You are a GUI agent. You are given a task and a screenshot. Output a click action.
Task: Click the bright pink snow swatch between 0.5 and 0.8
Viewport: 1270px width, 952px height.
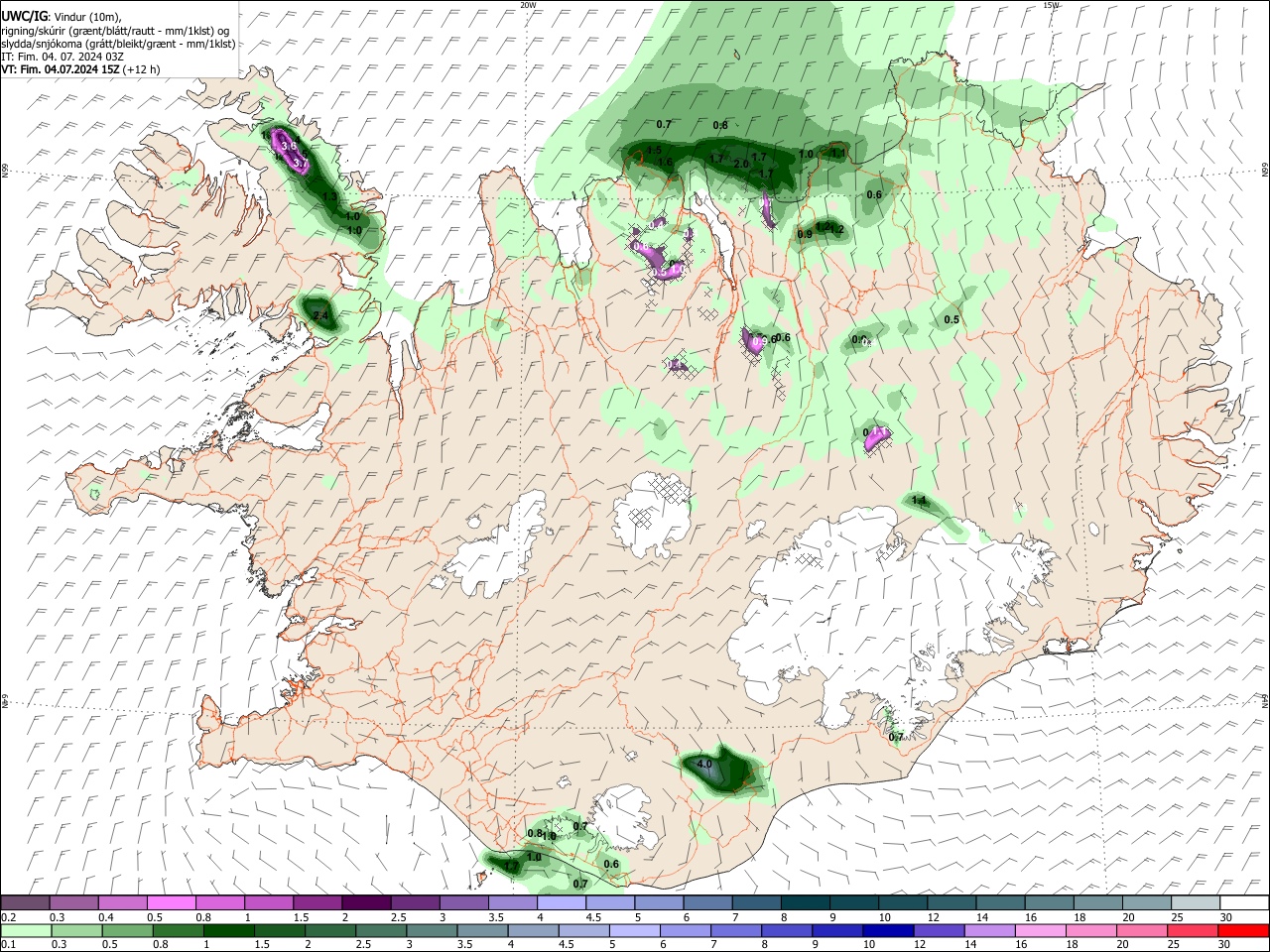pos(170,902)
